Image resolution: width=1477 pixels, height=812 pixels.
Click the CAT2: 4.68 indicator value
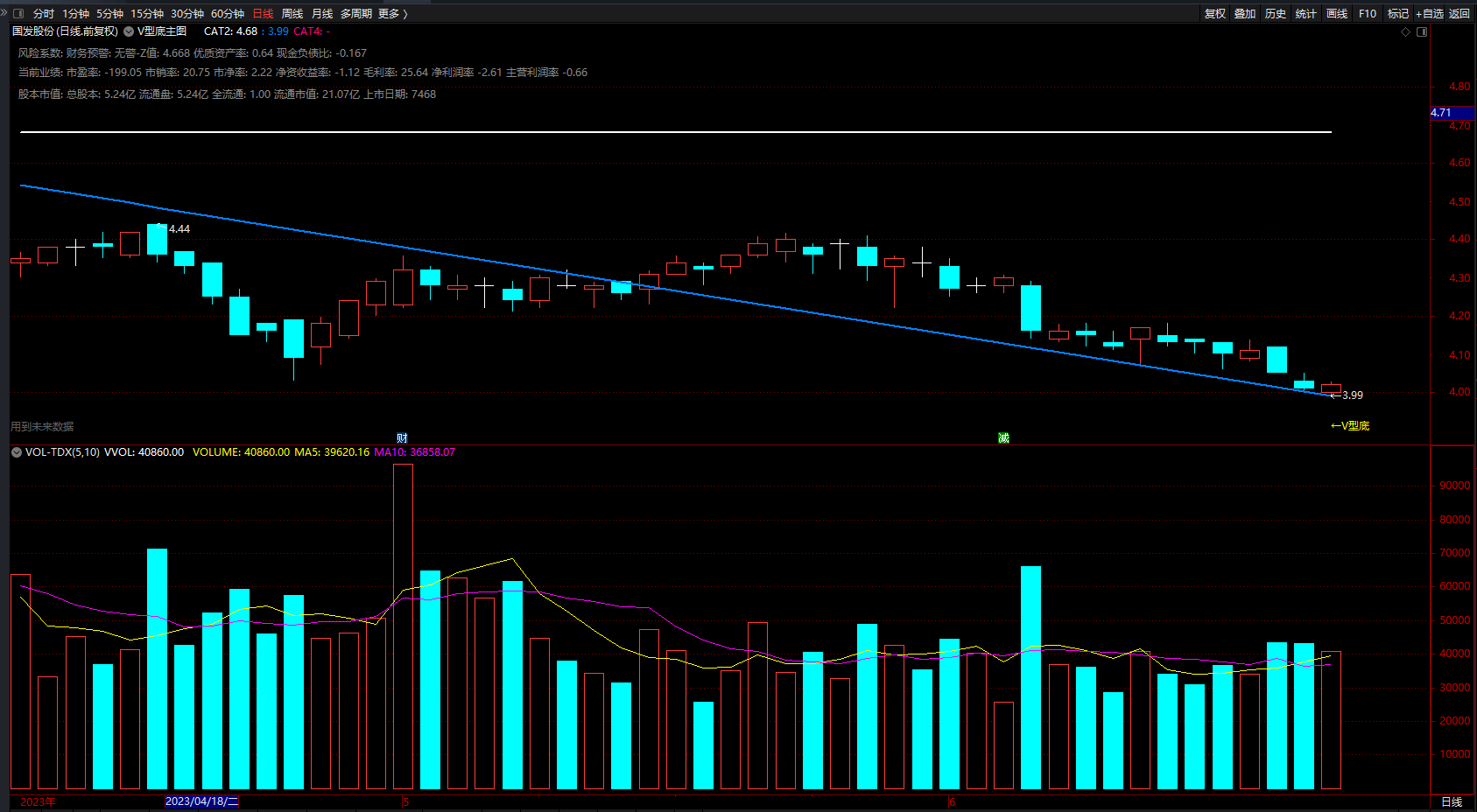coord(230,31)
